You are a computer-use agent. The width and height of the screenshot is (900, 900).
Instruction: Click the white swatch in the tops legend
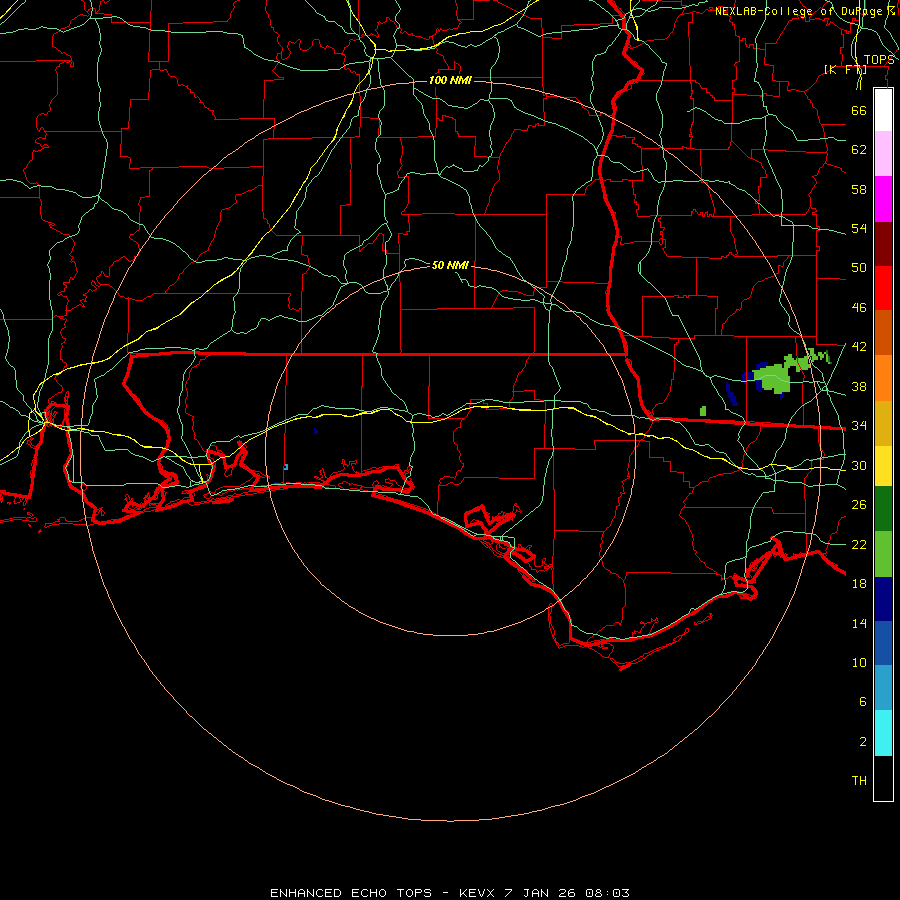click(x=883, y=110)
